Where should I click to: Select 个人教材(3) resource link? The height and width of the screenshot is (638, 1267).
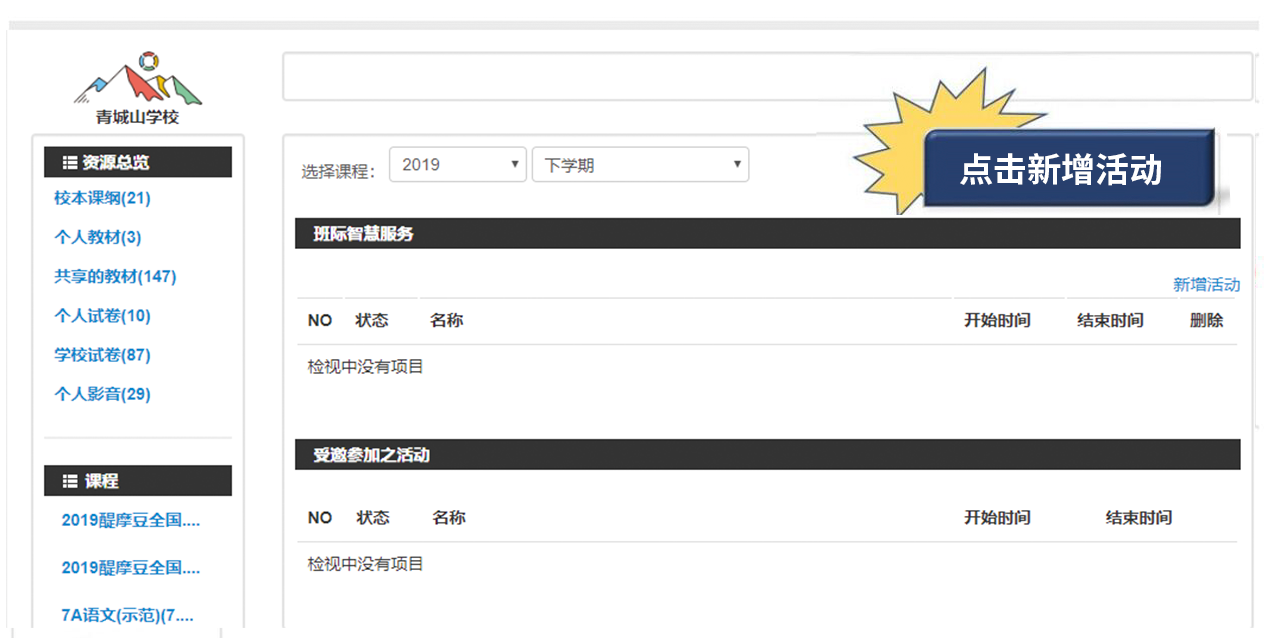click(x=97, y=237)
